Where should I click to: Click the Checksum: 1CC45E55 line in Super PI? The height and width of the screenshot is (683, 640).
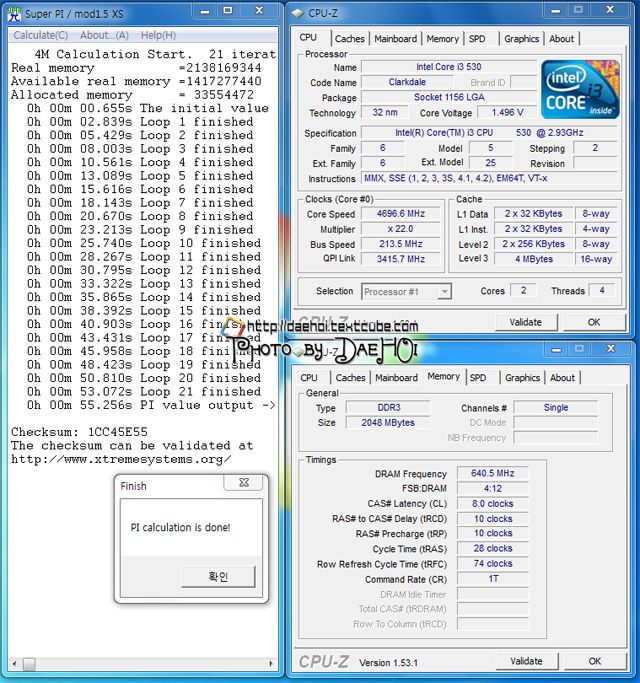[79, 432]
